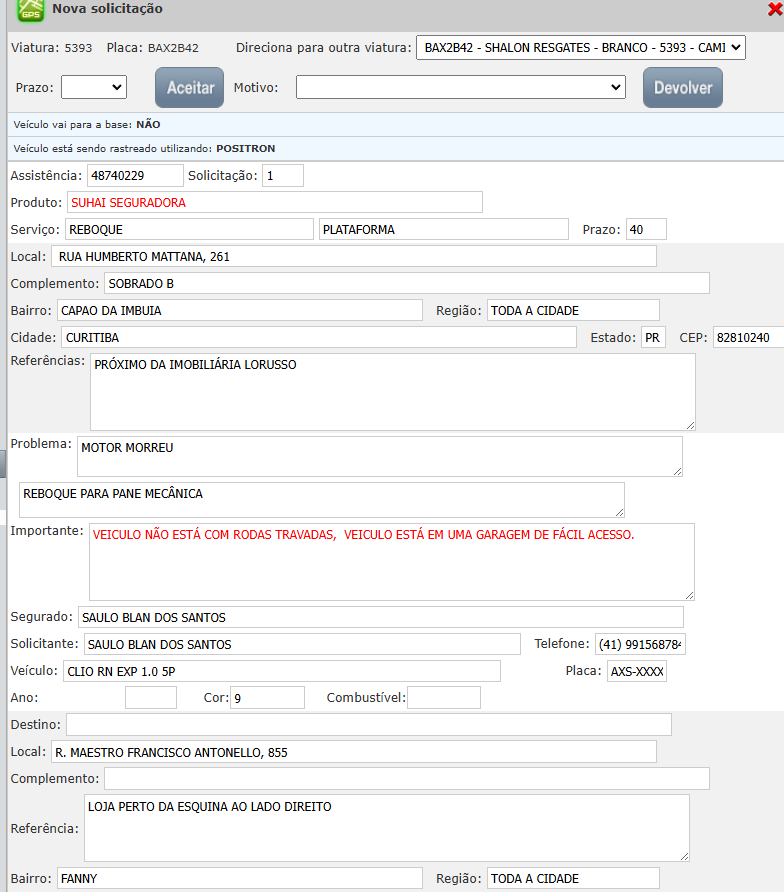
Task: Click the Telefone field
Action: click(x=640, y=644)
